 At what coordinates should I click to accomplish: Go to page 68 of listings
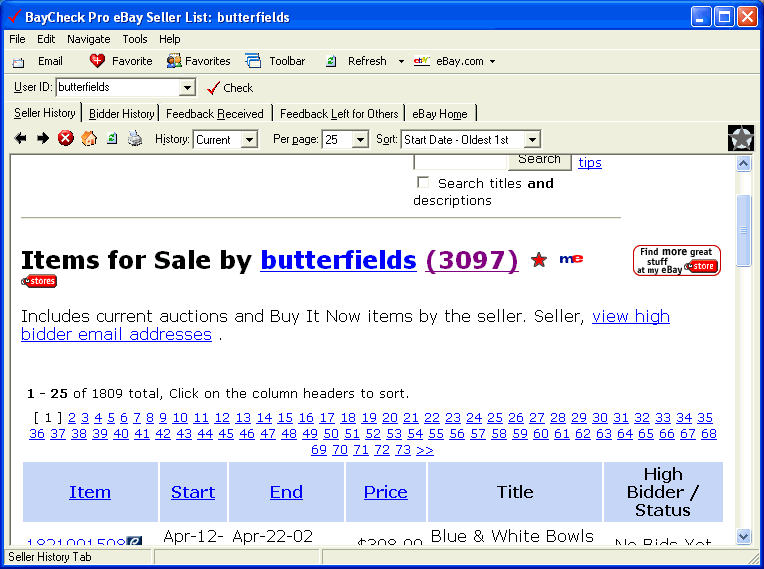[708, 434]
